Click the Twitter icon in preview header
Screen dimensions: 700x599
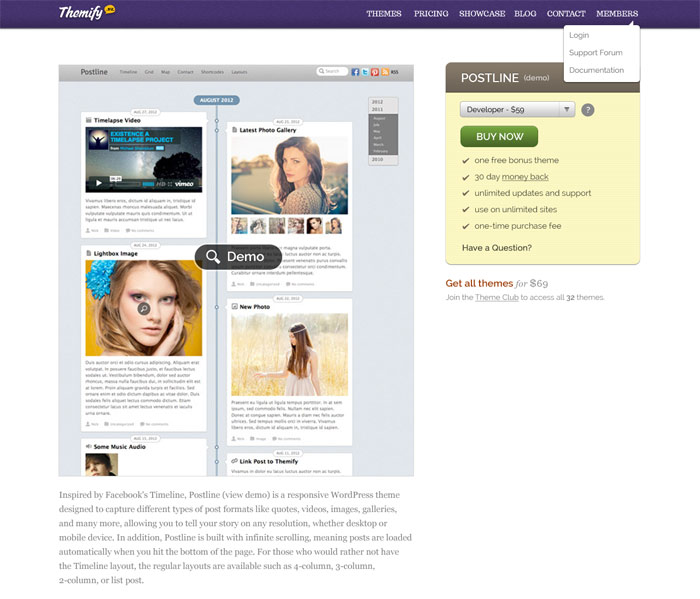pos(365,72)
